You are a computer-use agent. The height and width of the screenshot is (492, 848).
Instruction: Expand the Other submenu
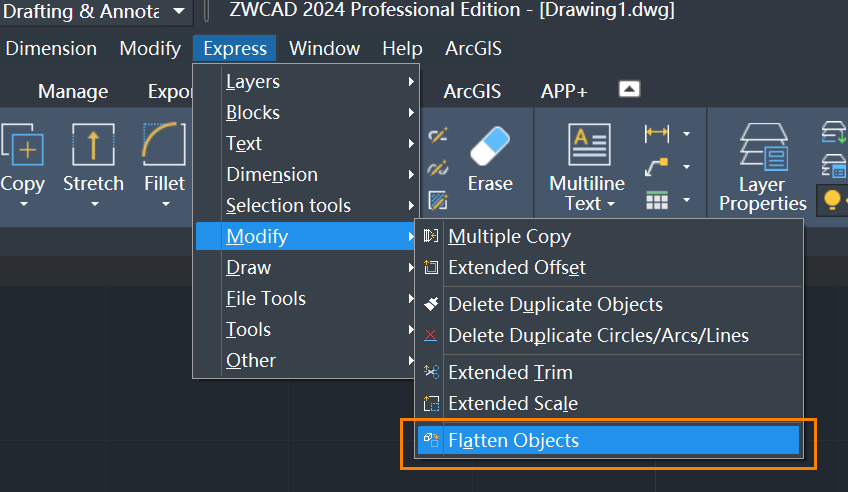pos(306,360)
